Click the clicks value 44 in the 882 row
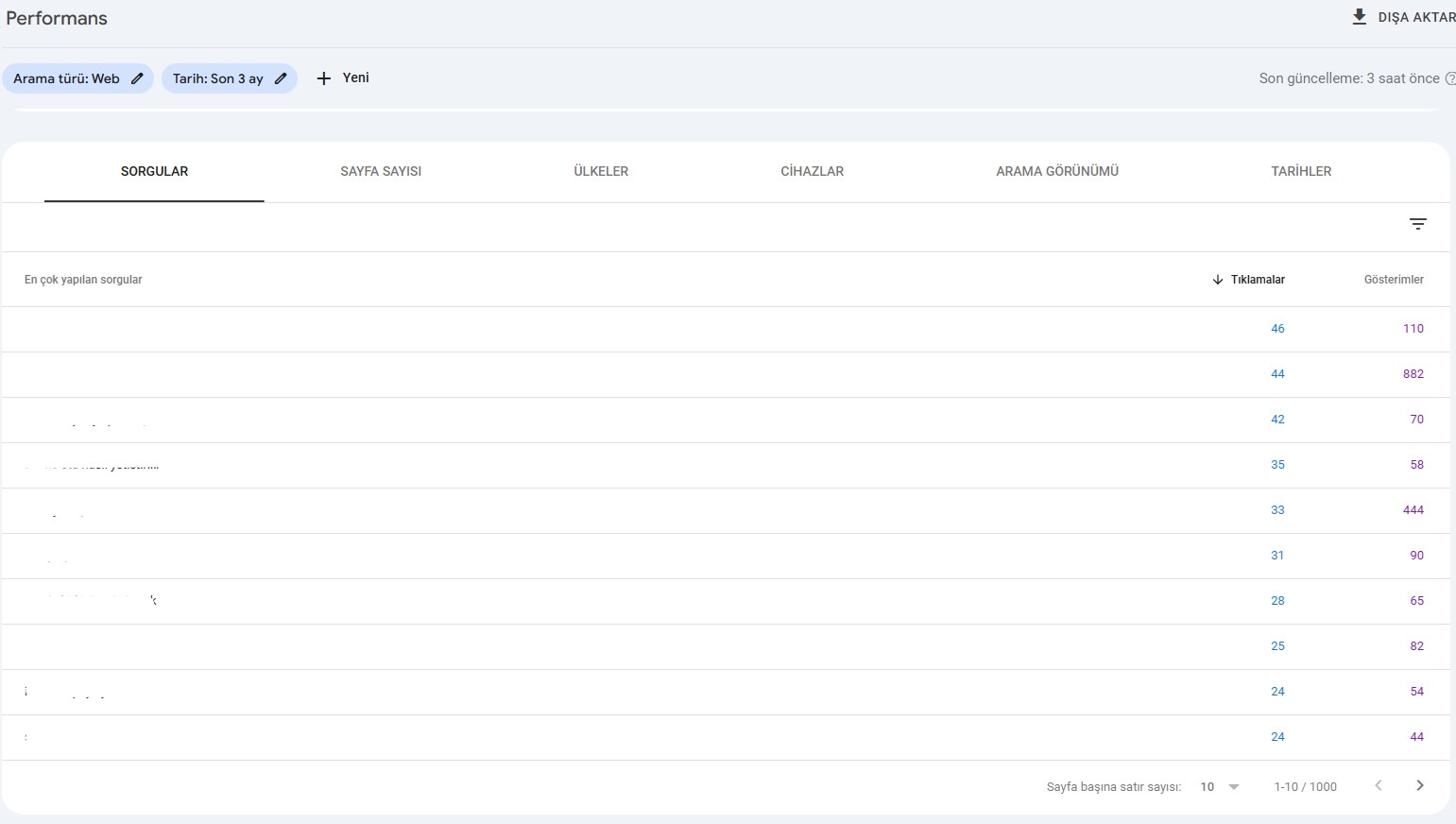The image size is (1456, 824). [x=1277, y=374]
